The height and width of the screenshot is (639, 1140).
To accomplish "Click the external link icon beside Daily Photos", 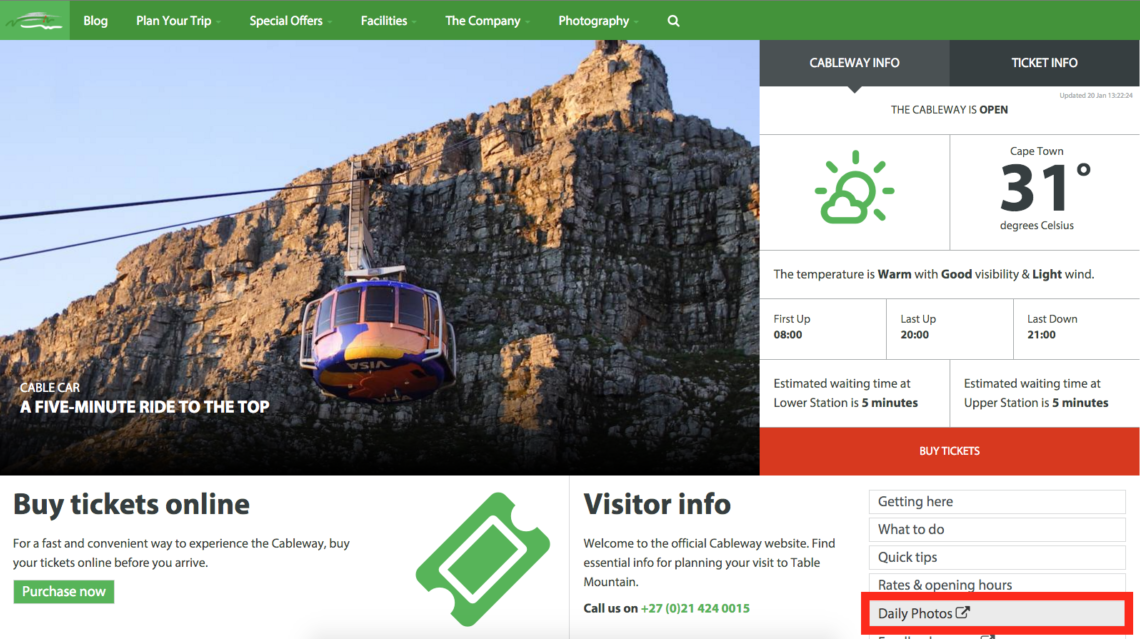I will 963,613.
